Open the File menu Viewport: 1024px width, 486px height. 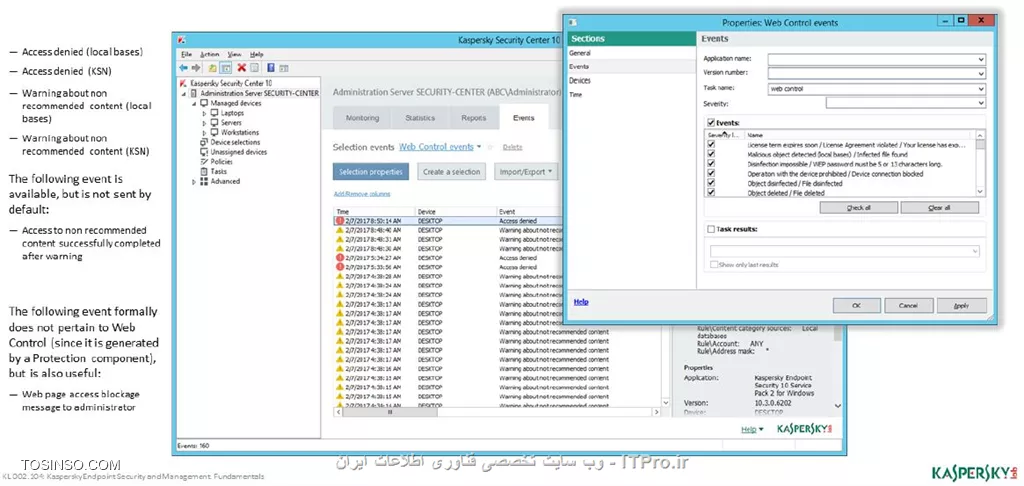click(x=187, y=54)
